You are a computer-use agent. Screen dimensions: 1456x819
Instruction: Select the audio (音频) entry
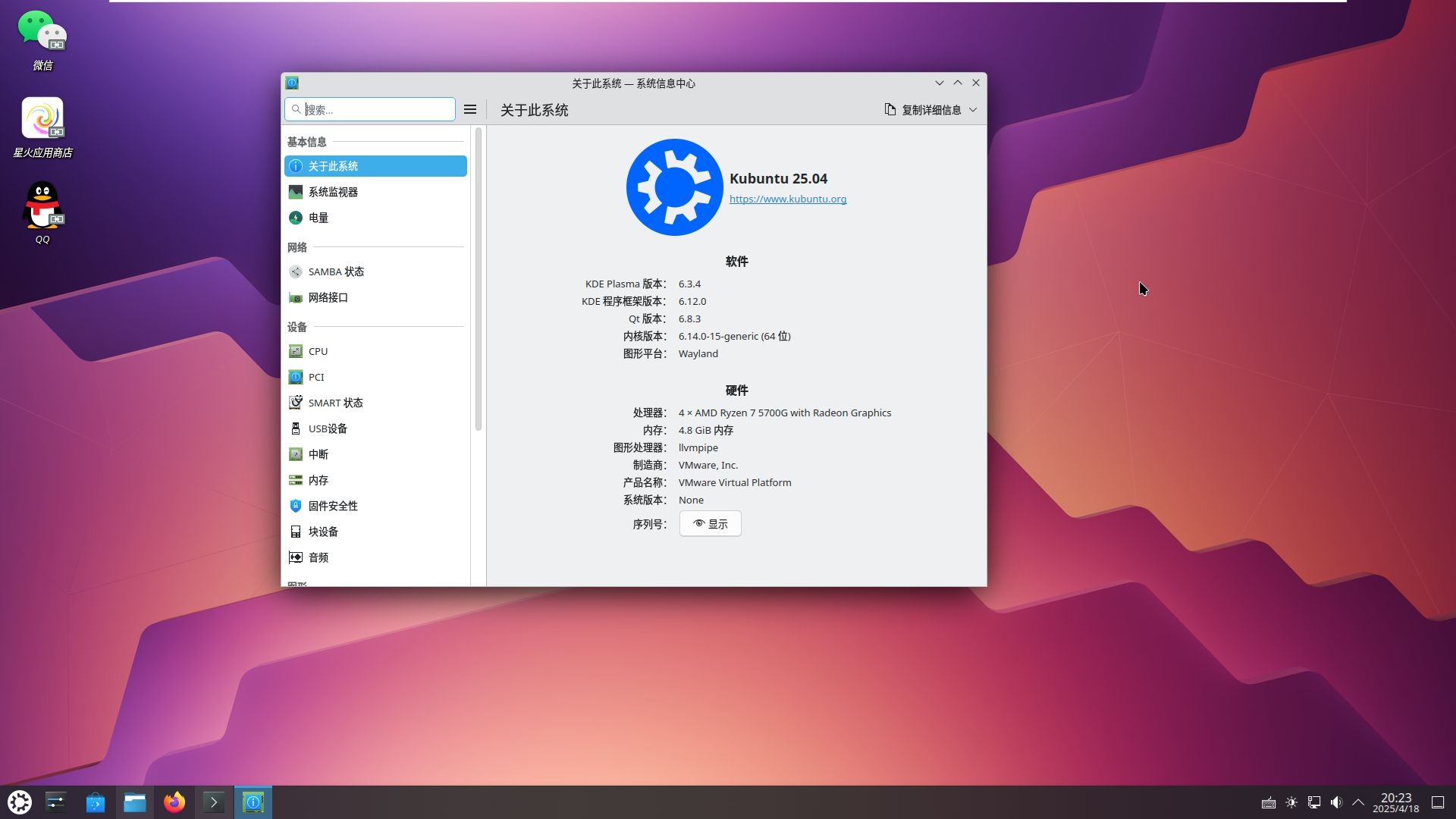click(x=318, y=557)
